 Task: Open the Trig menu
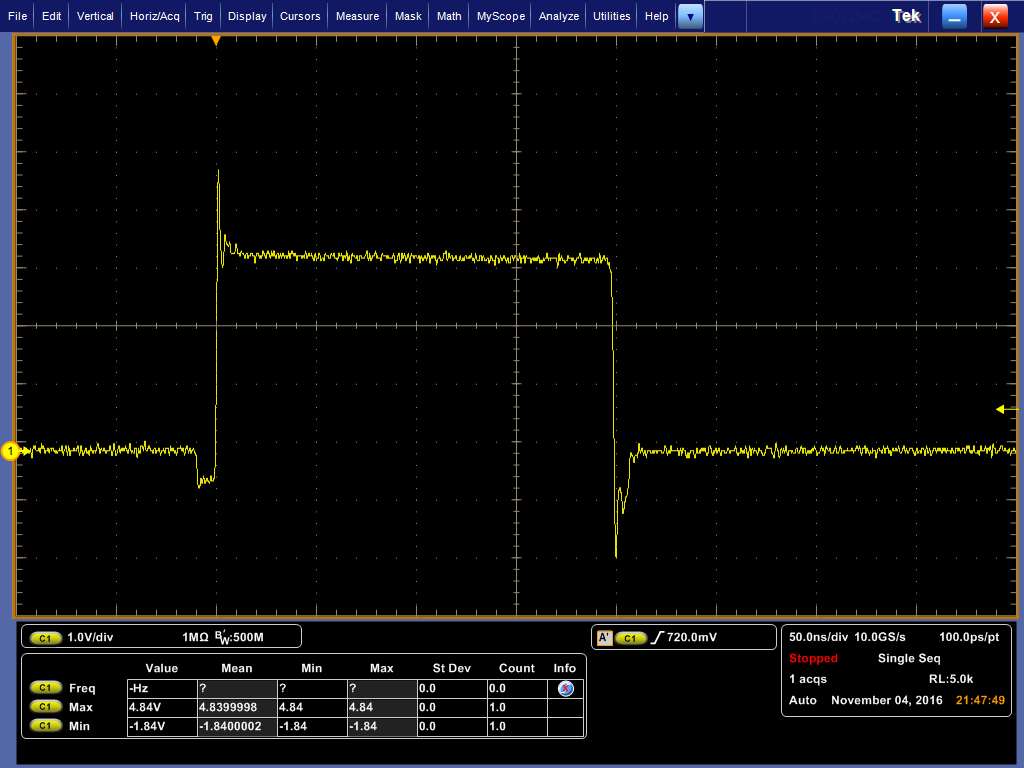203,15
